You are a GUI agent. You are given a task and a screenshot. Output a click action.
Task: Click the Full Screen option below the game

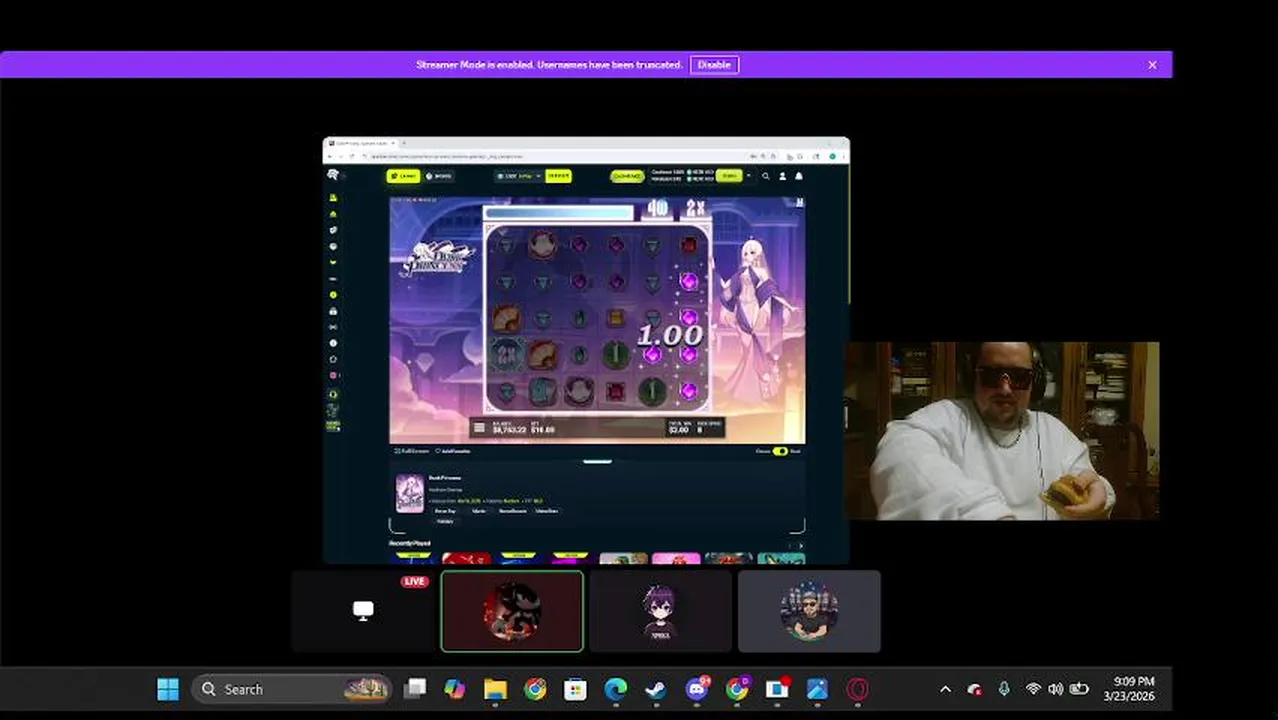coord(411,451)
